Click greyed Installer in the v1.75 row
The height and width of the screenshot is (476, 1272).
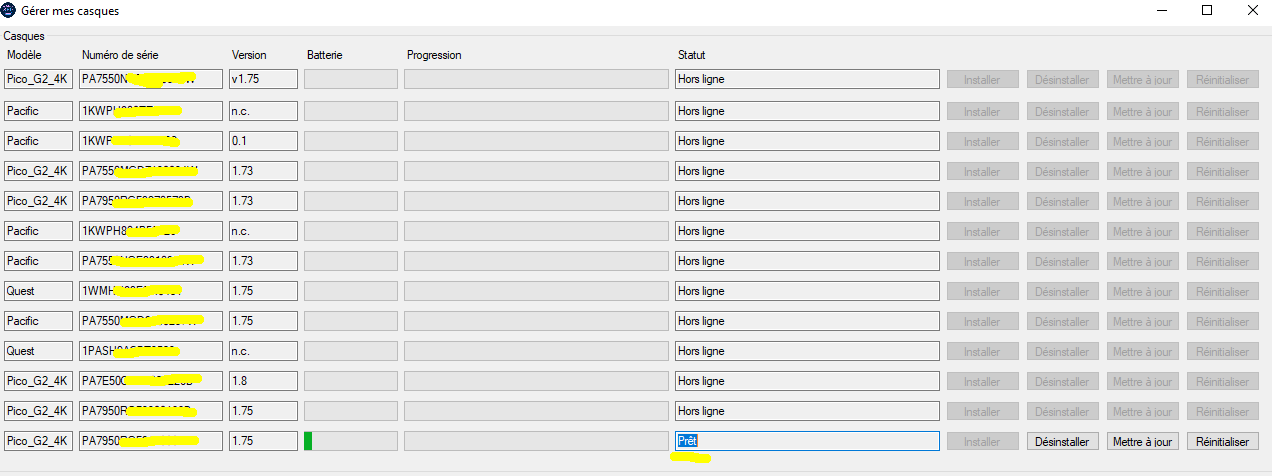983,79
